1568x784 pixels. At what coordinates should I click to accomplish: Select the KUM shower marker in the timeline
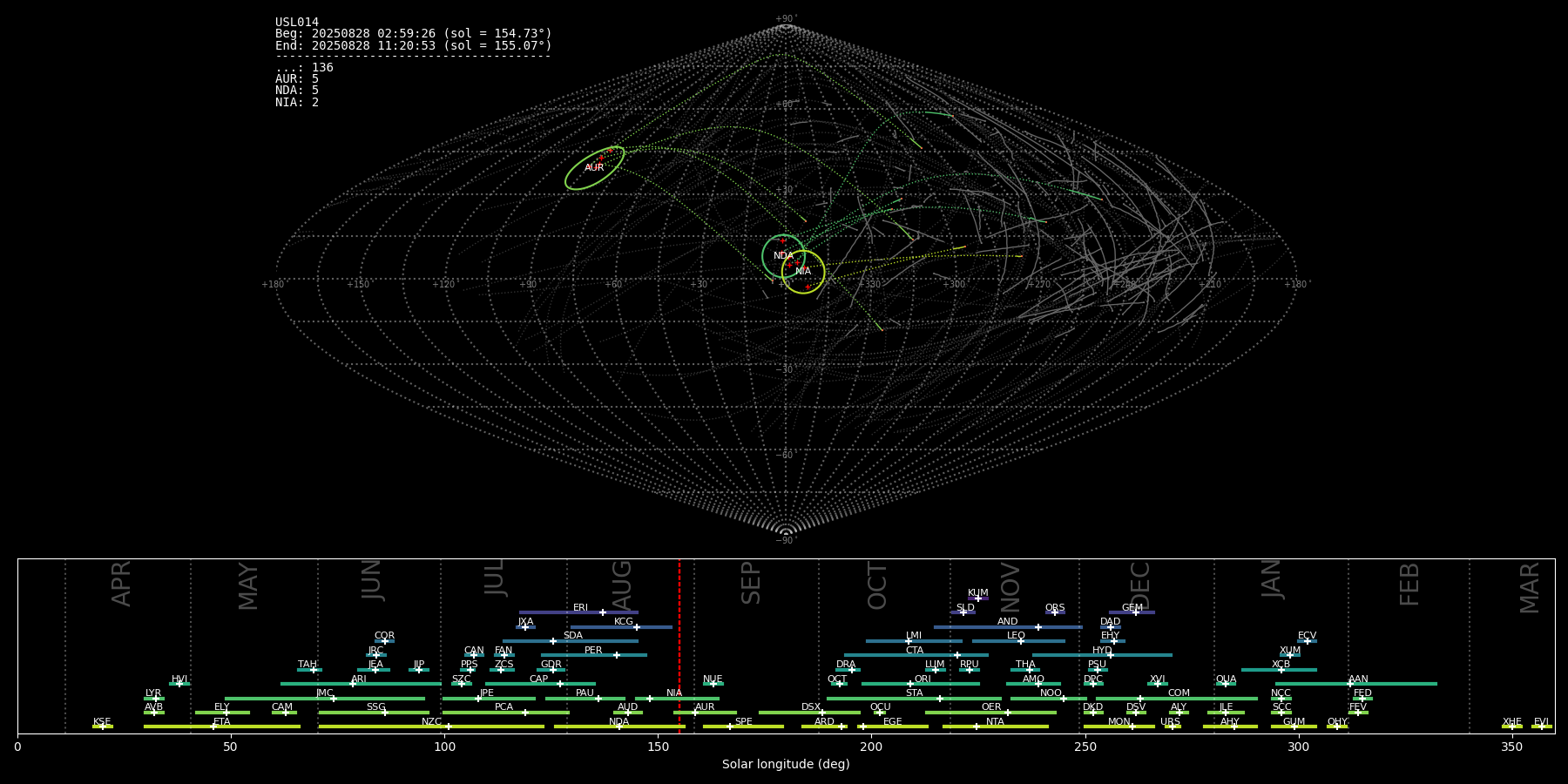click(978, 598)
